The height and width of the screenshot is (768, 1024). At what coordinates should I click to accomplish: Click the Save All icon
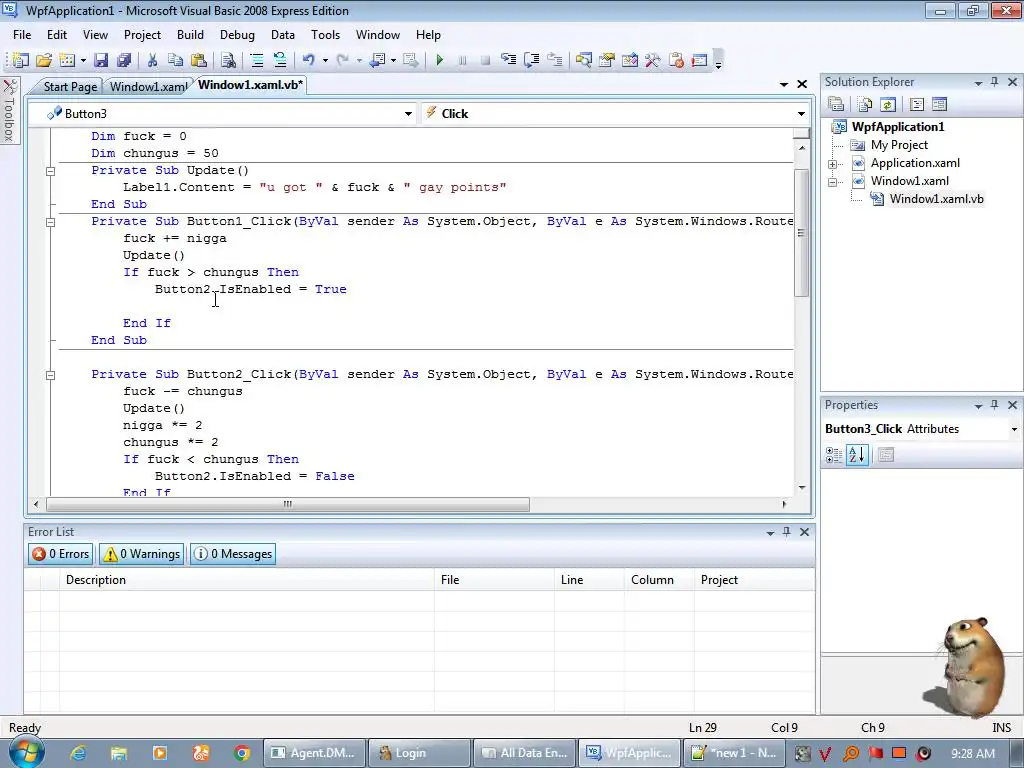pyautogui.click(x=124, y=61)
